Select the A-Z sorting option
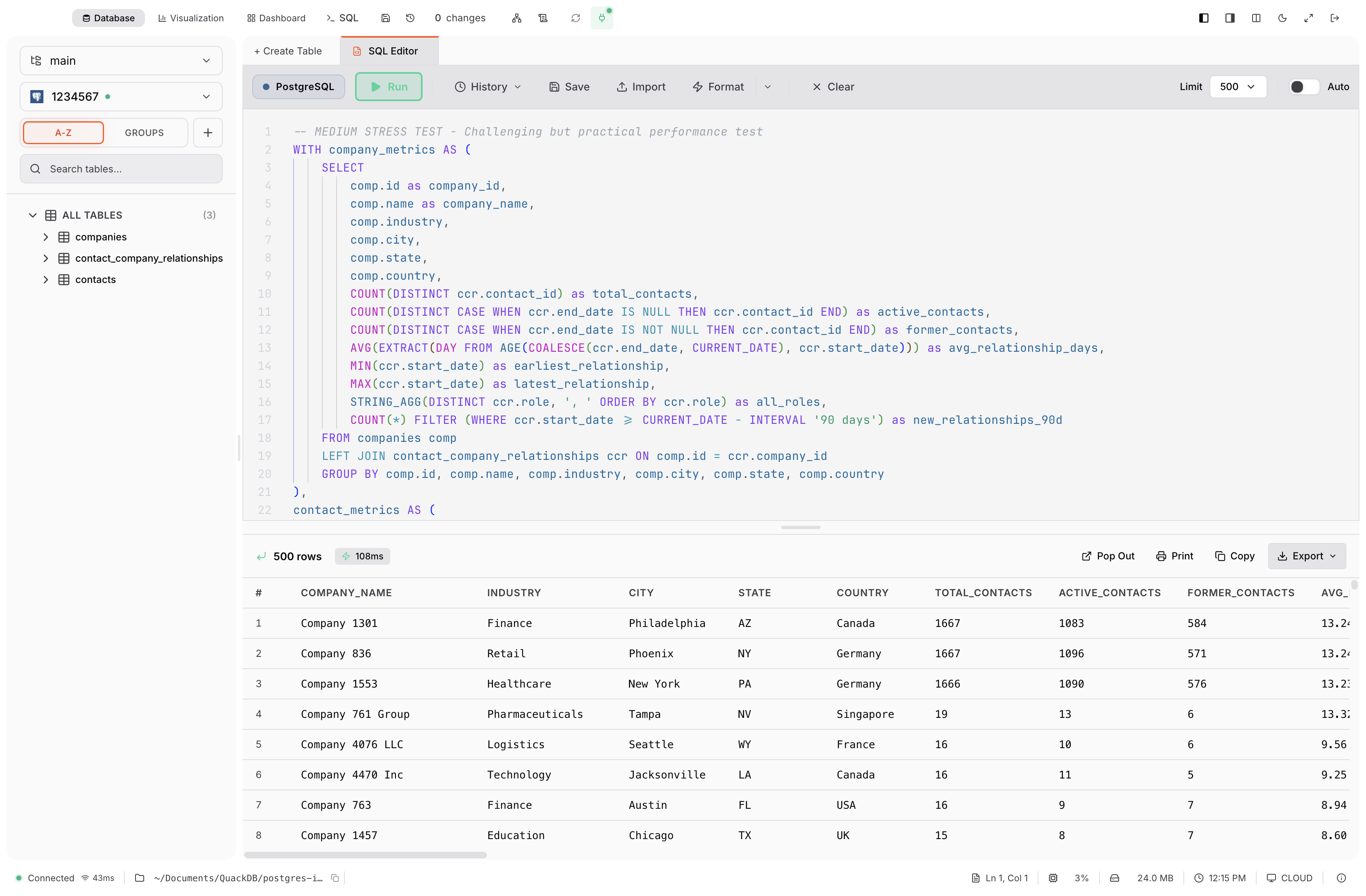 pyautogui.click(x=63, y=133)
